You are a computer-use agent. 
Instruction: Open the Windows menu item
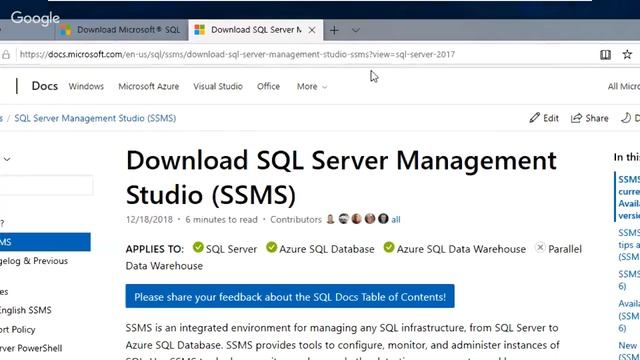[86, 87]
